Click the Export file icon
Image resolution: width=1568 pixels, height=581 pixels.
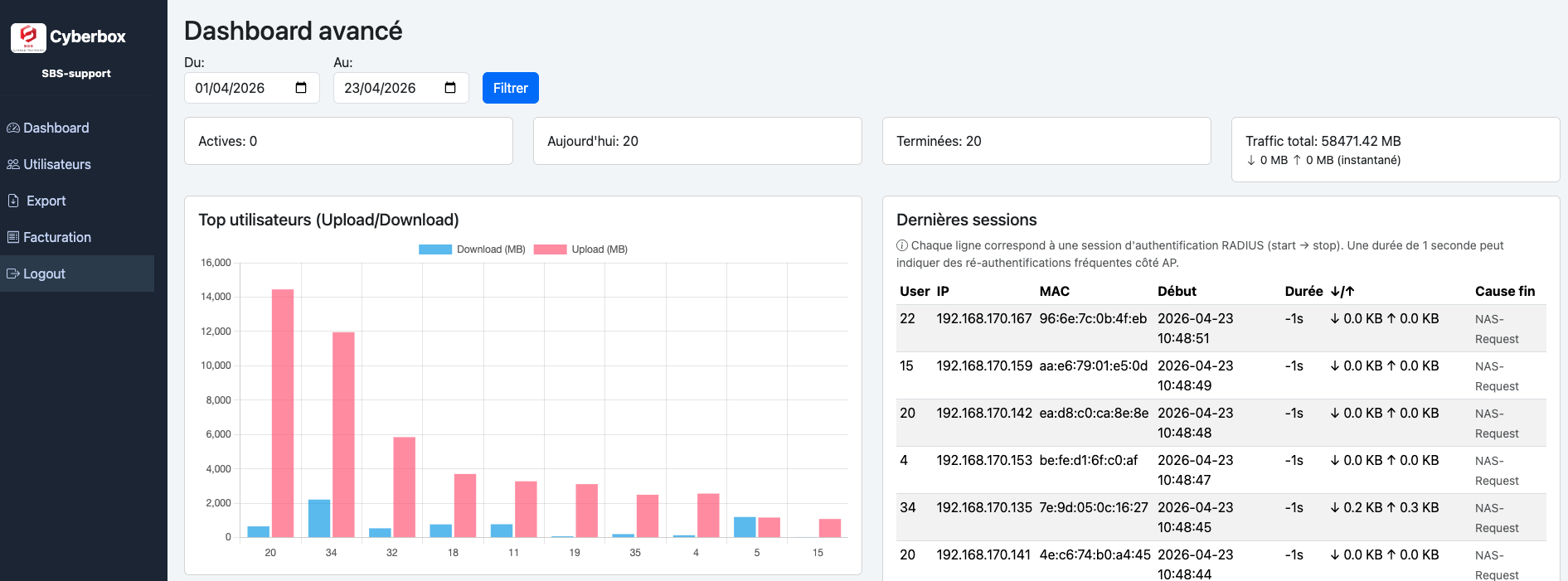click(x=13, y=201)
